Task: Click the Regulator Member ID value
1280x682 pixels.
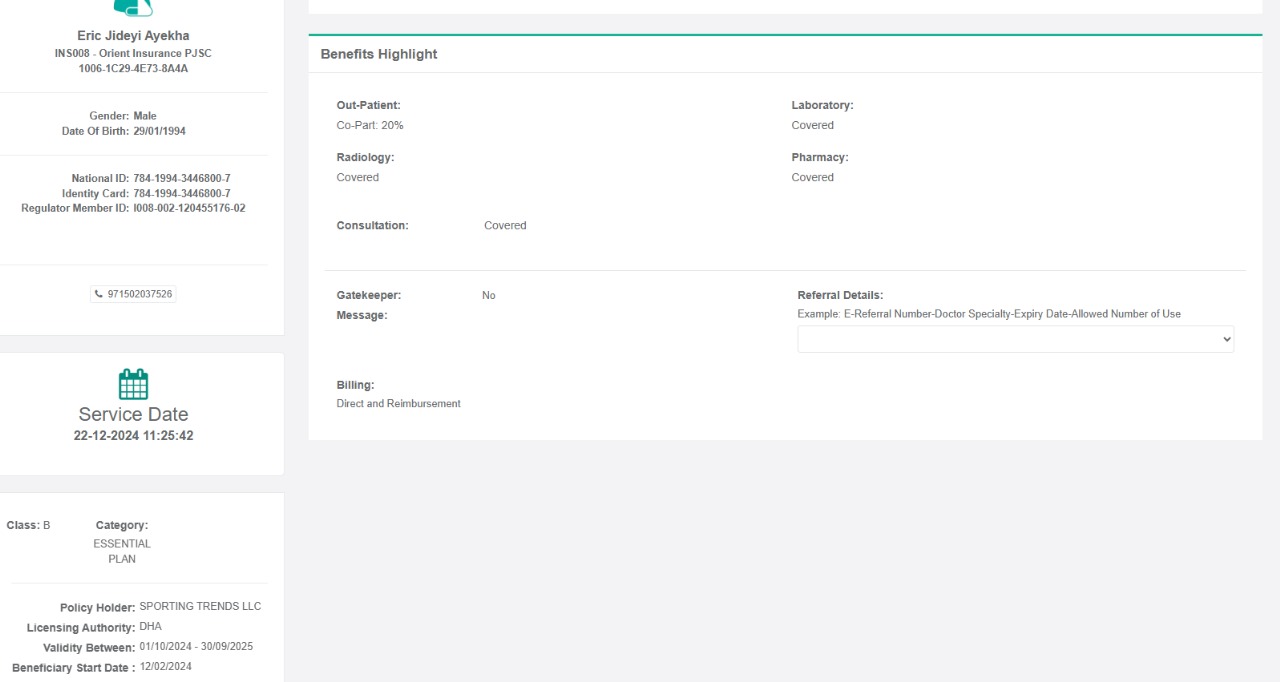Action: [189, 208]
